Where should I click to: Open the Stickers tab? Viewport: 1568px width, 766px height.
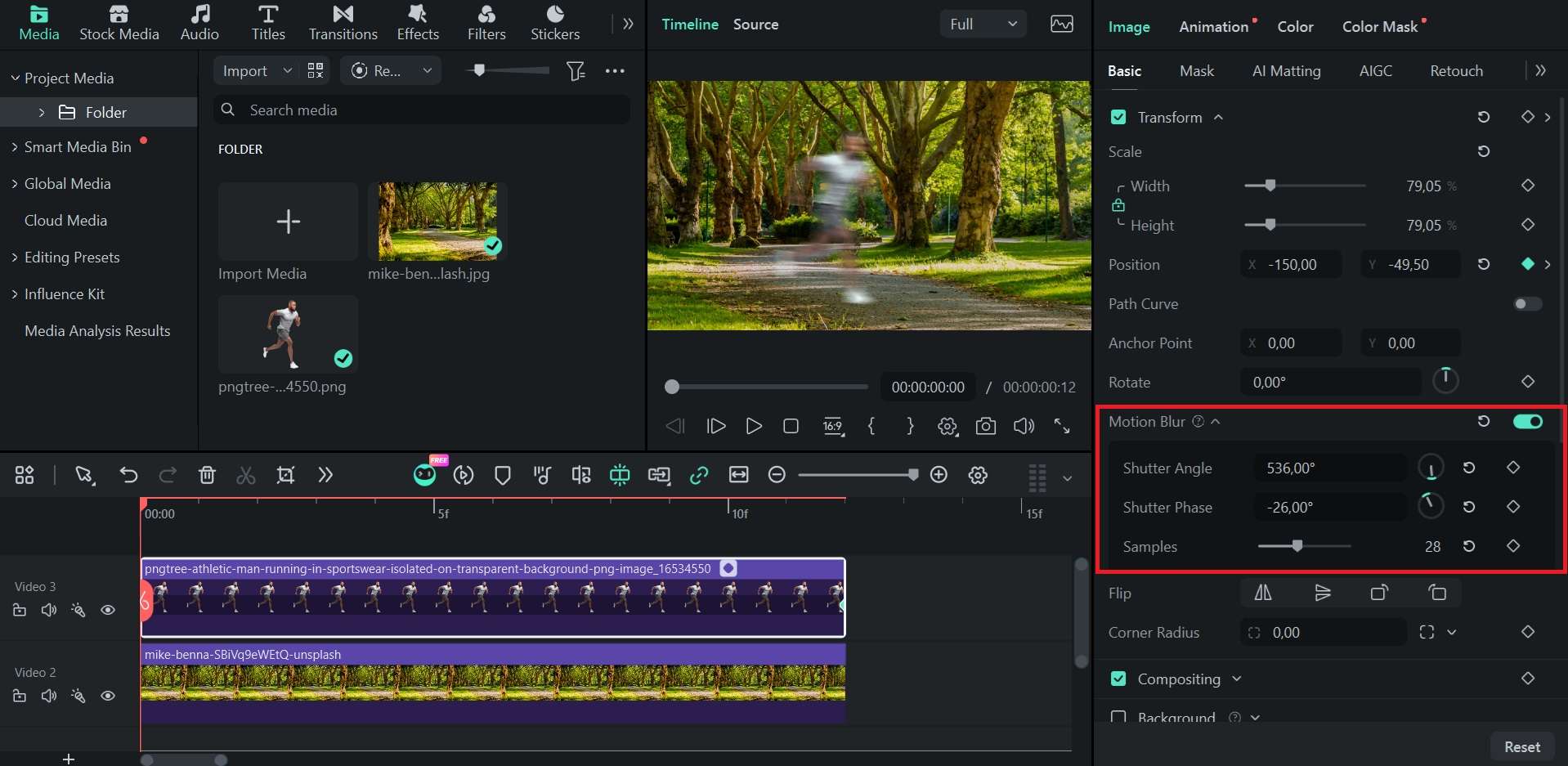[x=555, y=23]
